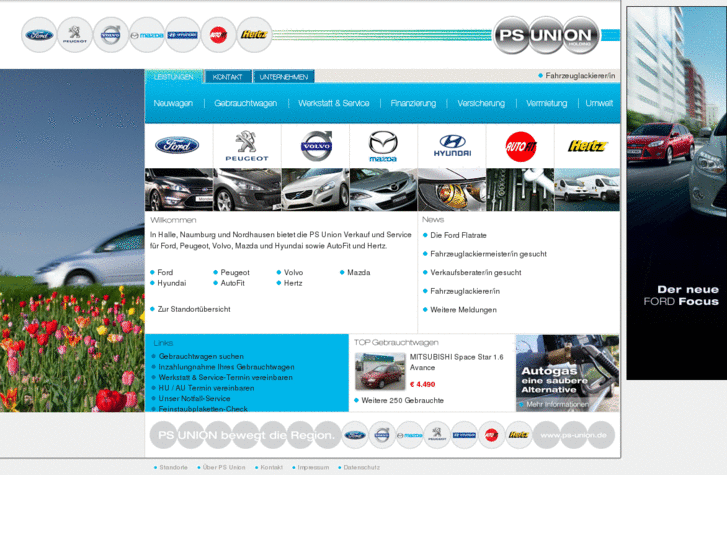Go to Neuwagen in the navigation bar
The width and height of the screenshot is (727, 545).
click(173, 103)
